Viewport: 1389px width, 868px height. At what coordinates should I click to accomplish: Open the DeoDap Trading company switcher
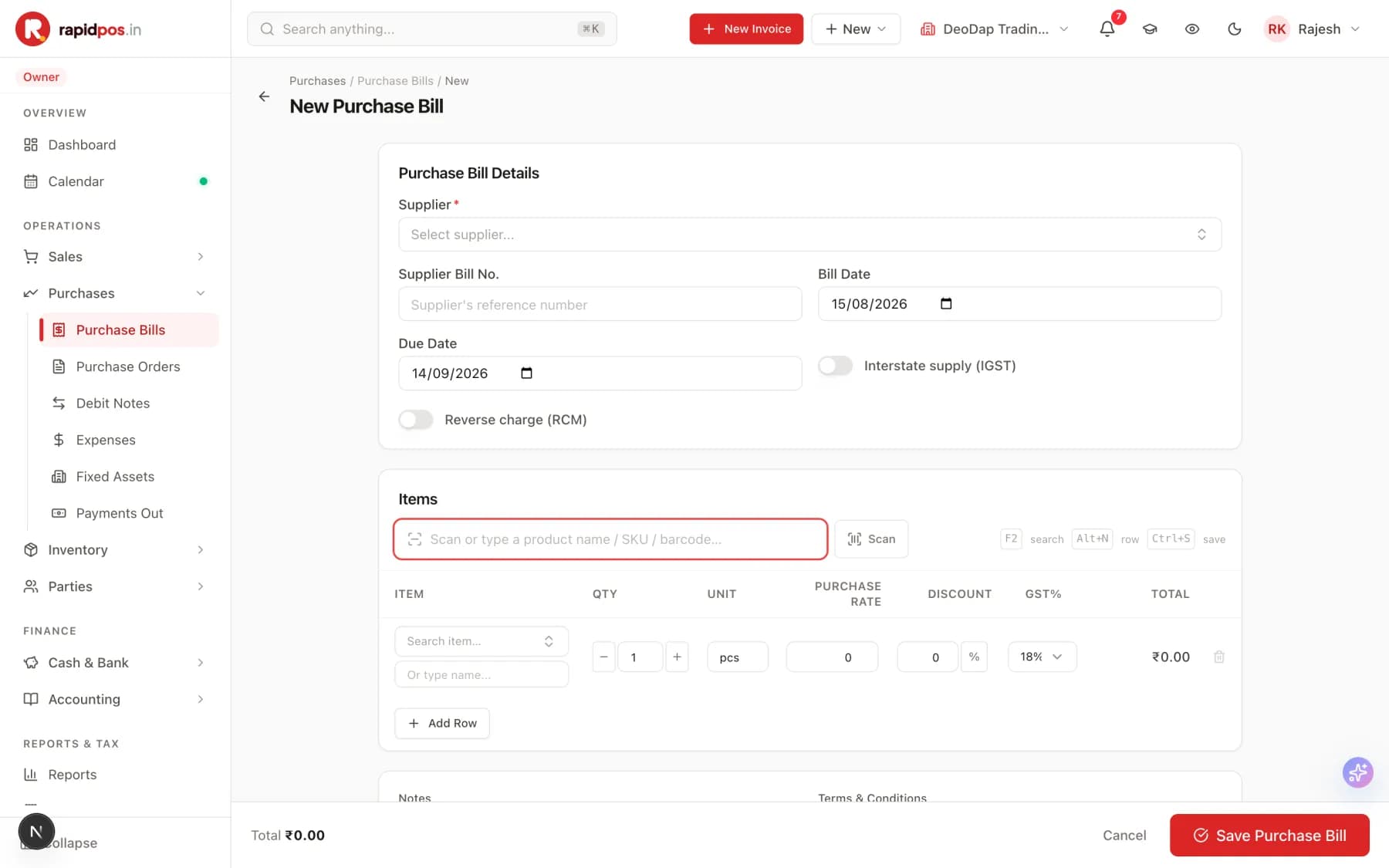tap(995, 29)
